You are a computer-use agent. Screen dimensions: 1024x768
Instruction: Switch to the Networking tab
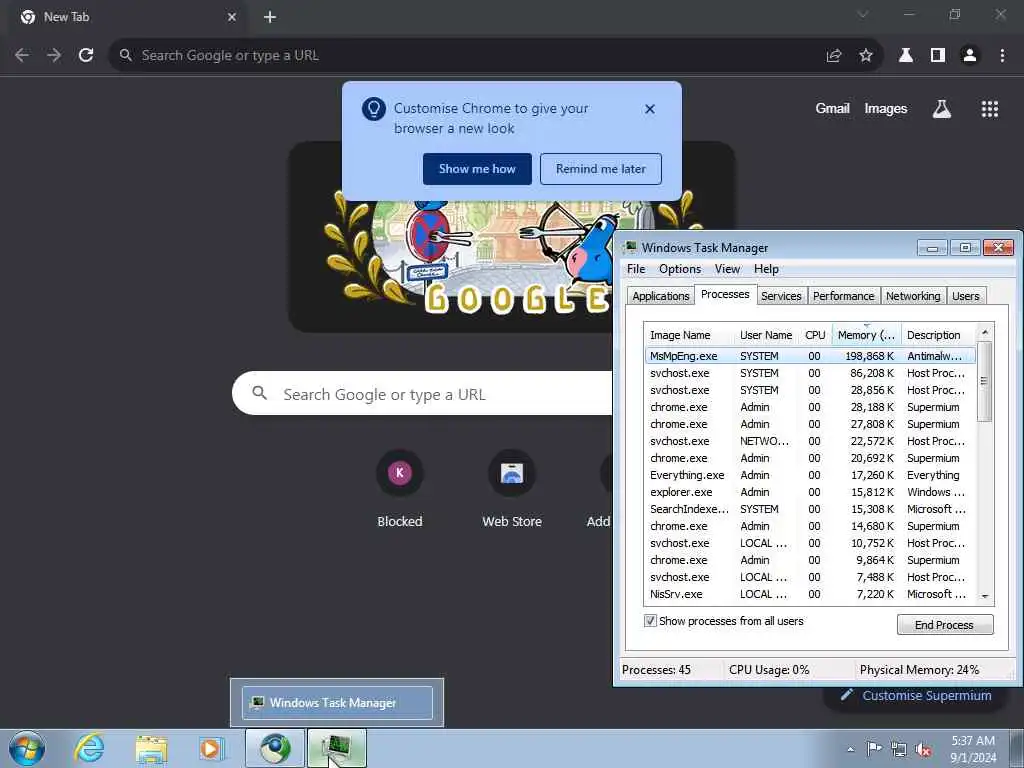click(x=913, y=296)
